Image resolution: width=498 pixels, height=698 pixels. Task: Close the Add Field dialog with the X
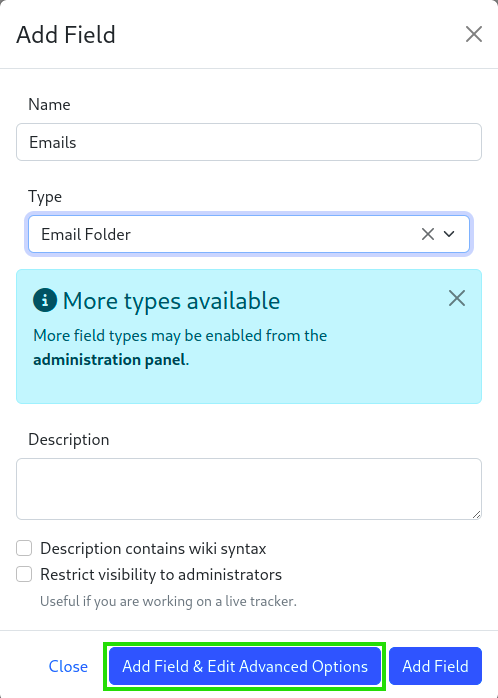point(474,34)
